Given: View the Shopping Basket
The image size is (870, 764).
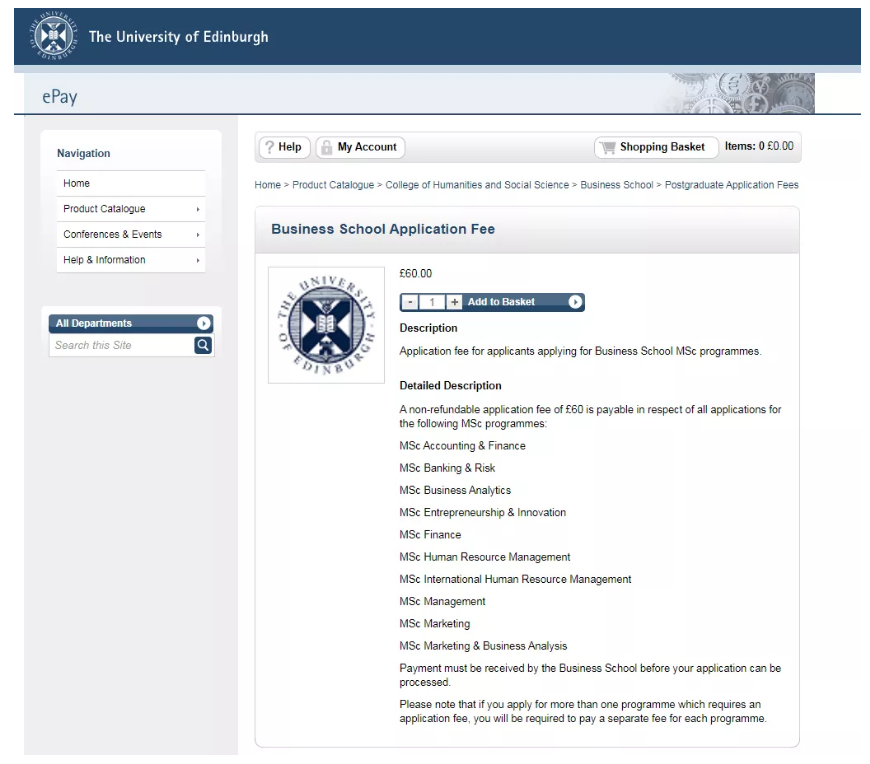Looking at the screenshot, I should coord(656,147).
